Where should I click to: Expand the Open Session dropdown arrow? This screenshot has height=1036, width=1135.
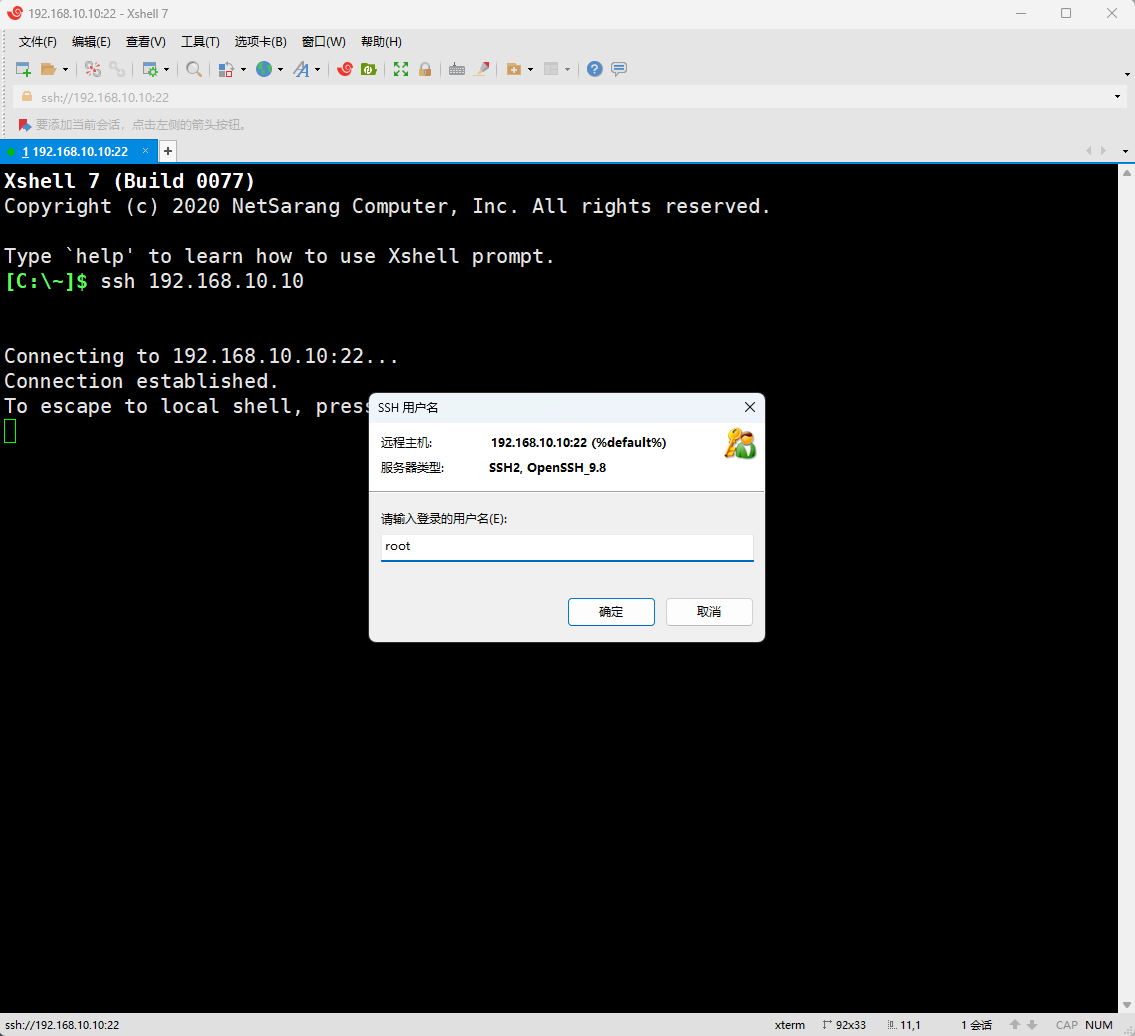click(65, 70)
